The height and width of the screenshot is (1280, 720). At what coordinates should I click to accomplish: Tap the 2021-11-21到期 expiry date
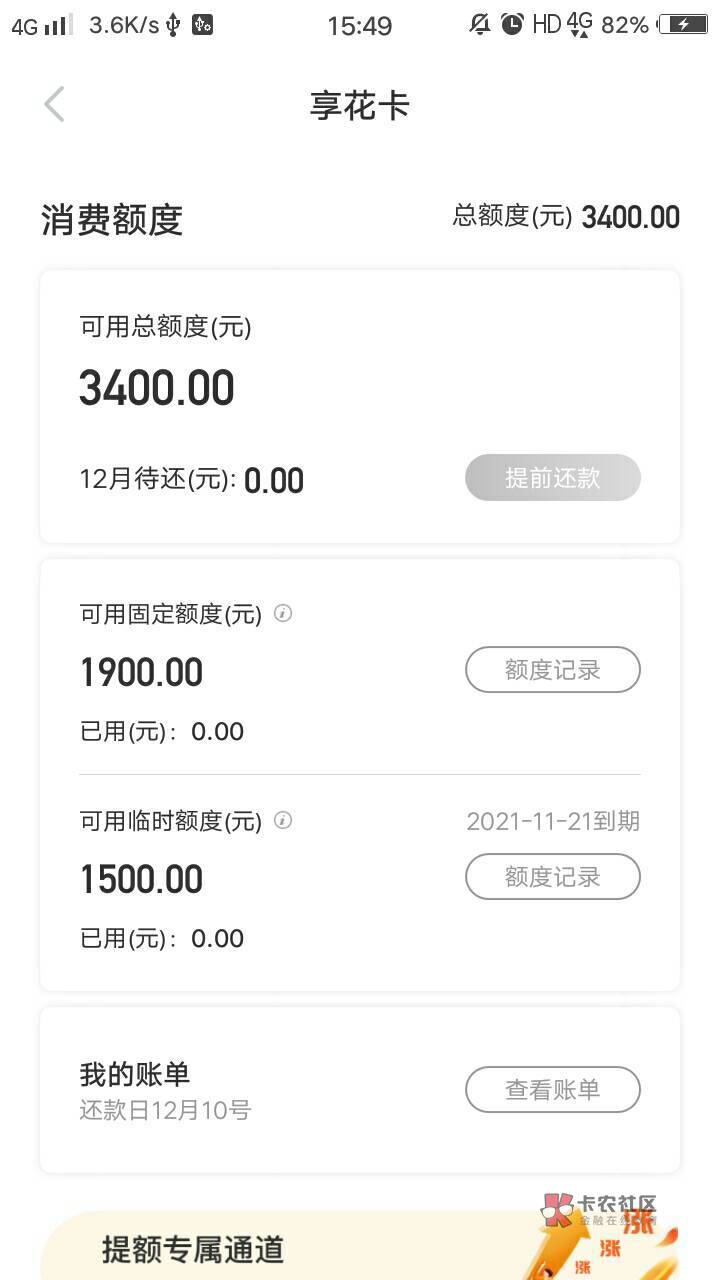click(x=553, y=822)
